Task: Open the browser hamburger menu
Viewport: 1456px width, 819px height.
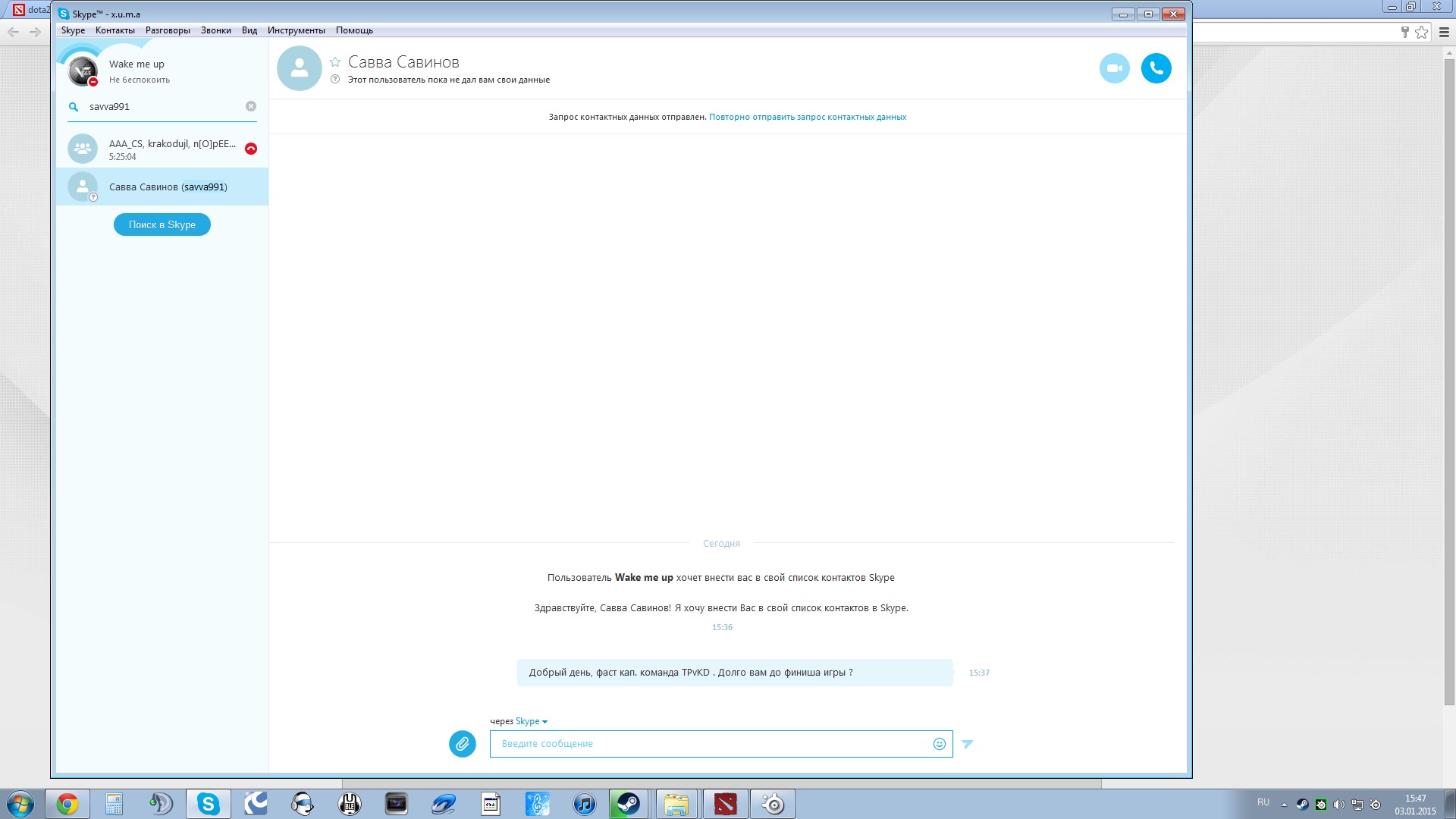Action: [1444, 32]
